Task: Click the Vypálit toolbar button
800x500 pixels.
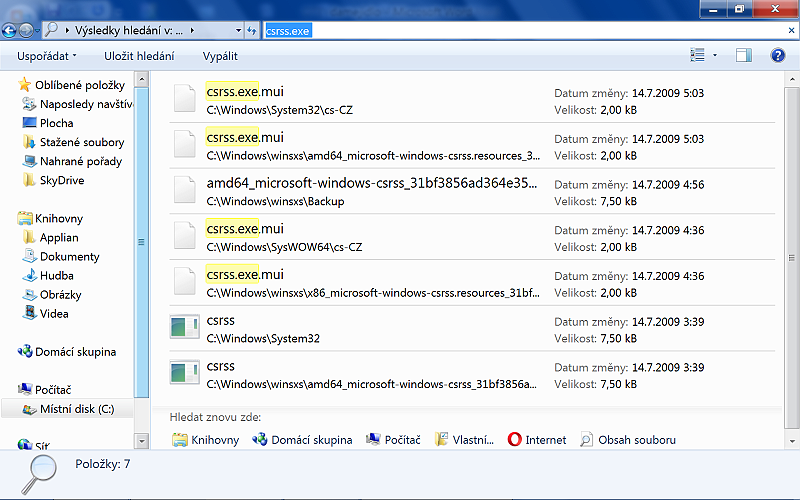Action: coord(220,56)
